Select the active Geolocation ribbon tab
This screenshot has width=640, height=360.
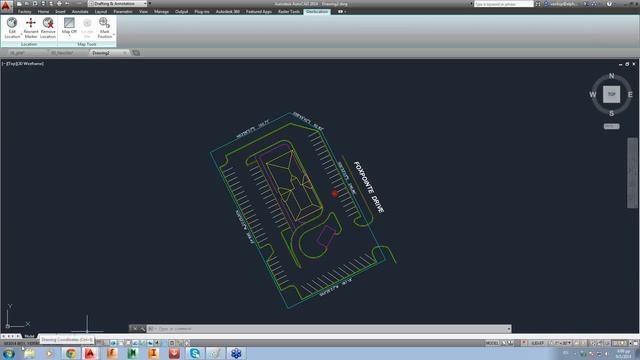point(317,12)
